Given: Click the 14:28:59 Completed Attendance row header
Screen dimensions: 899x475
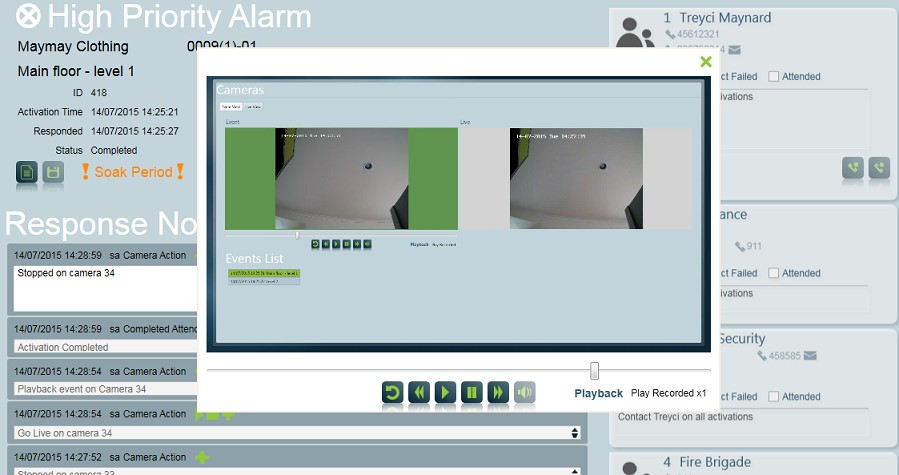Looking at the screenshot, I should [x=105, y=329].
